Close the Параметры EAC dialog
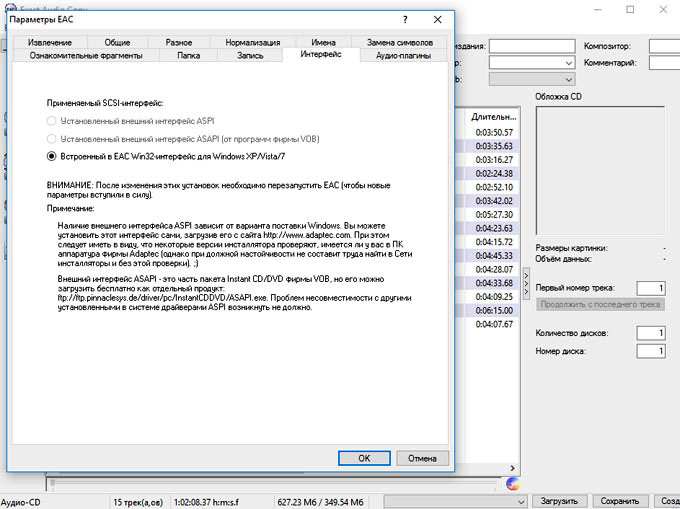Screen dimensions: 680x509 (437, 19)
